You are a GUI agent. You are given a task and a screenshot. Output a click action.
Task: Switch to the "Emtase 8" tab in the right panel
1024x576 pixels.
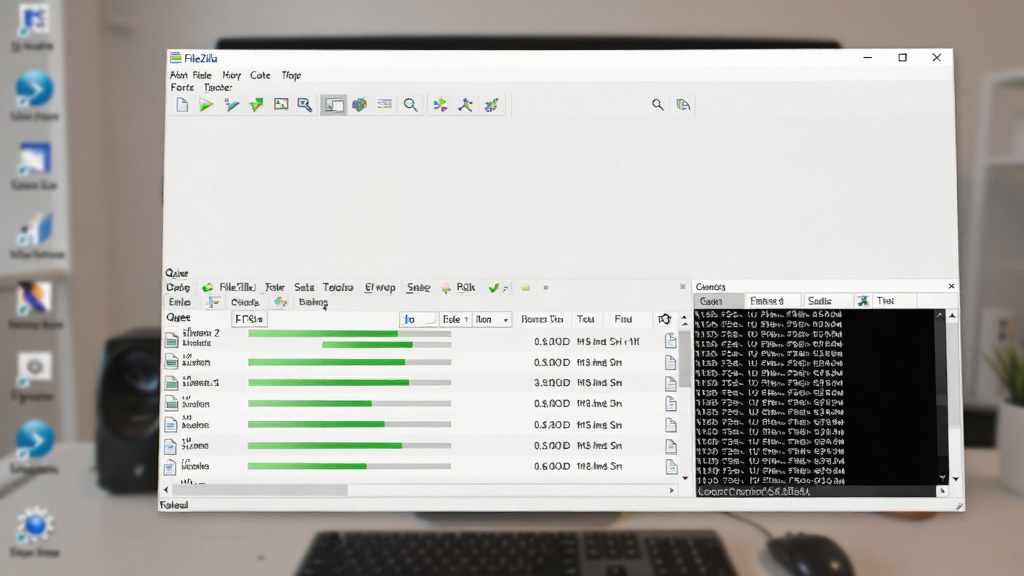click(x=773, y=301)
